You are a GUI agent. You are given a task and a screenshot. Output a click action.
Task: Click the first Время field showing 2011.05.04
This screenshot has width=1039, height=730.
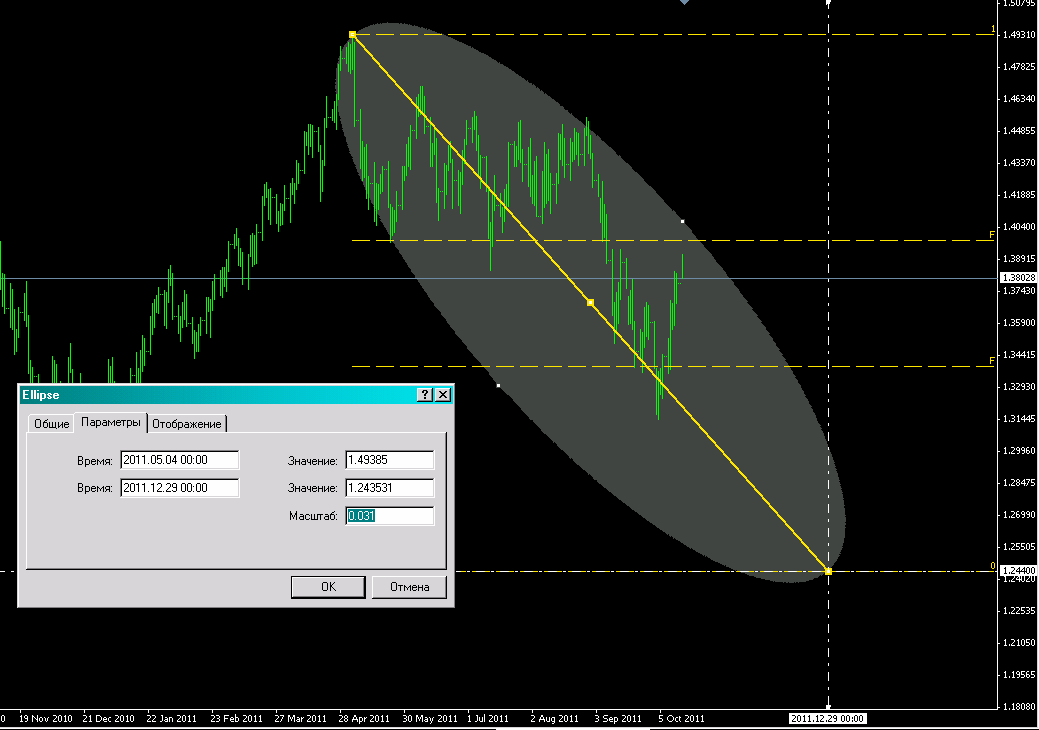click(x=179, y=460)
